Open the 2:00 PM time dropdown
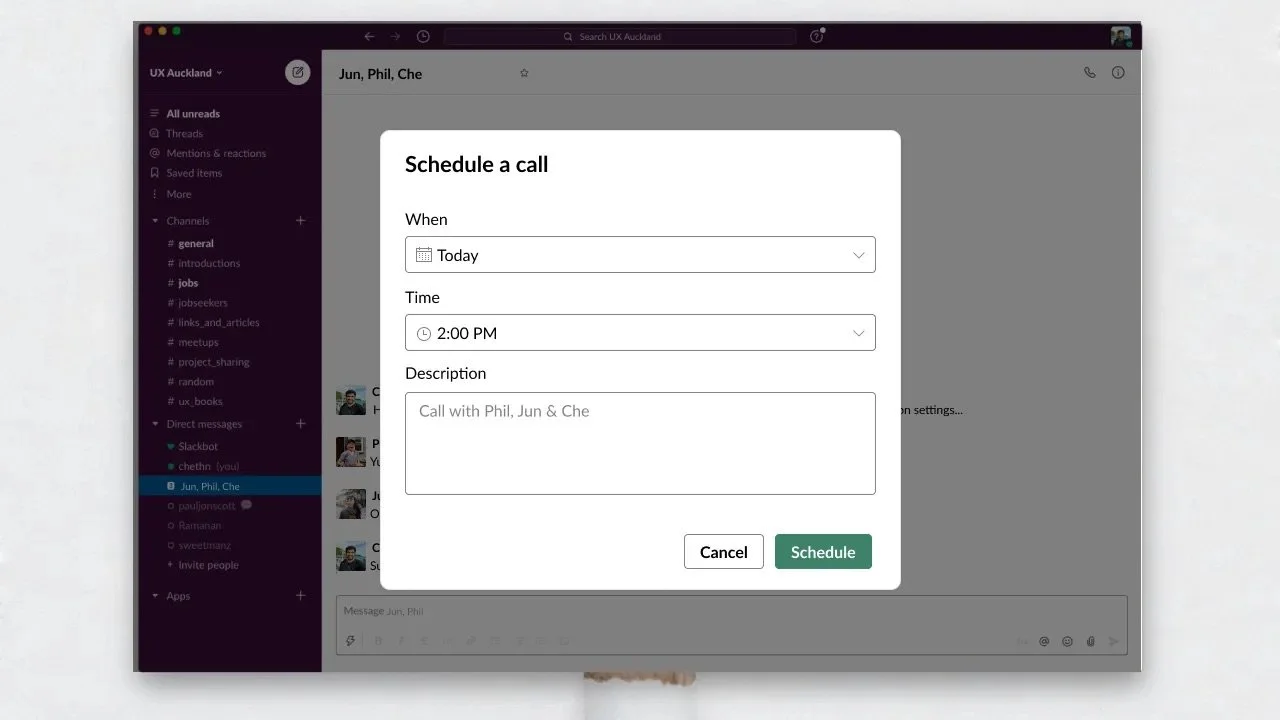The height and width of the screenshot is (720, 1280). (x=640, y=333)
